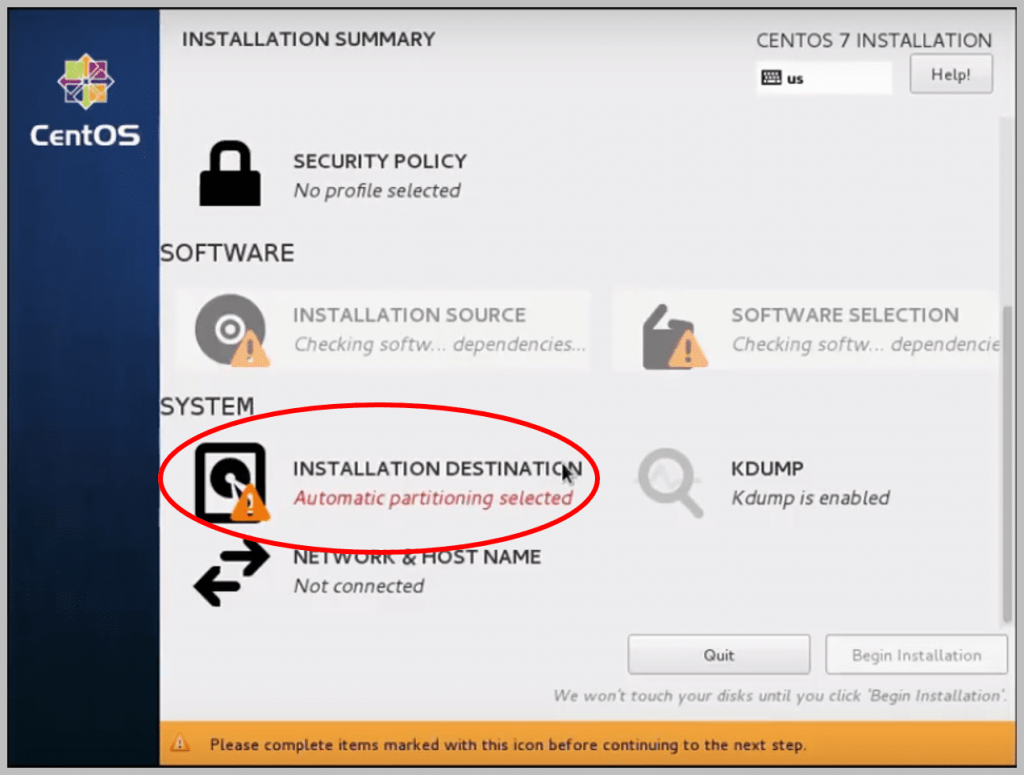Click the Help! button

(x=951, y=74)
